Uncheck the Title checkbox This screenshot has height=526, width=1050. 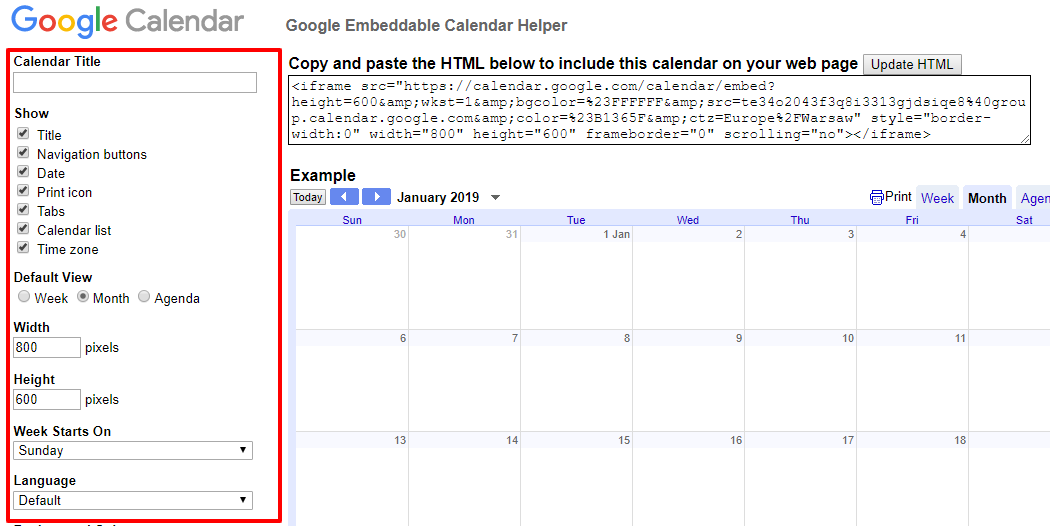[x=23, y=134]
